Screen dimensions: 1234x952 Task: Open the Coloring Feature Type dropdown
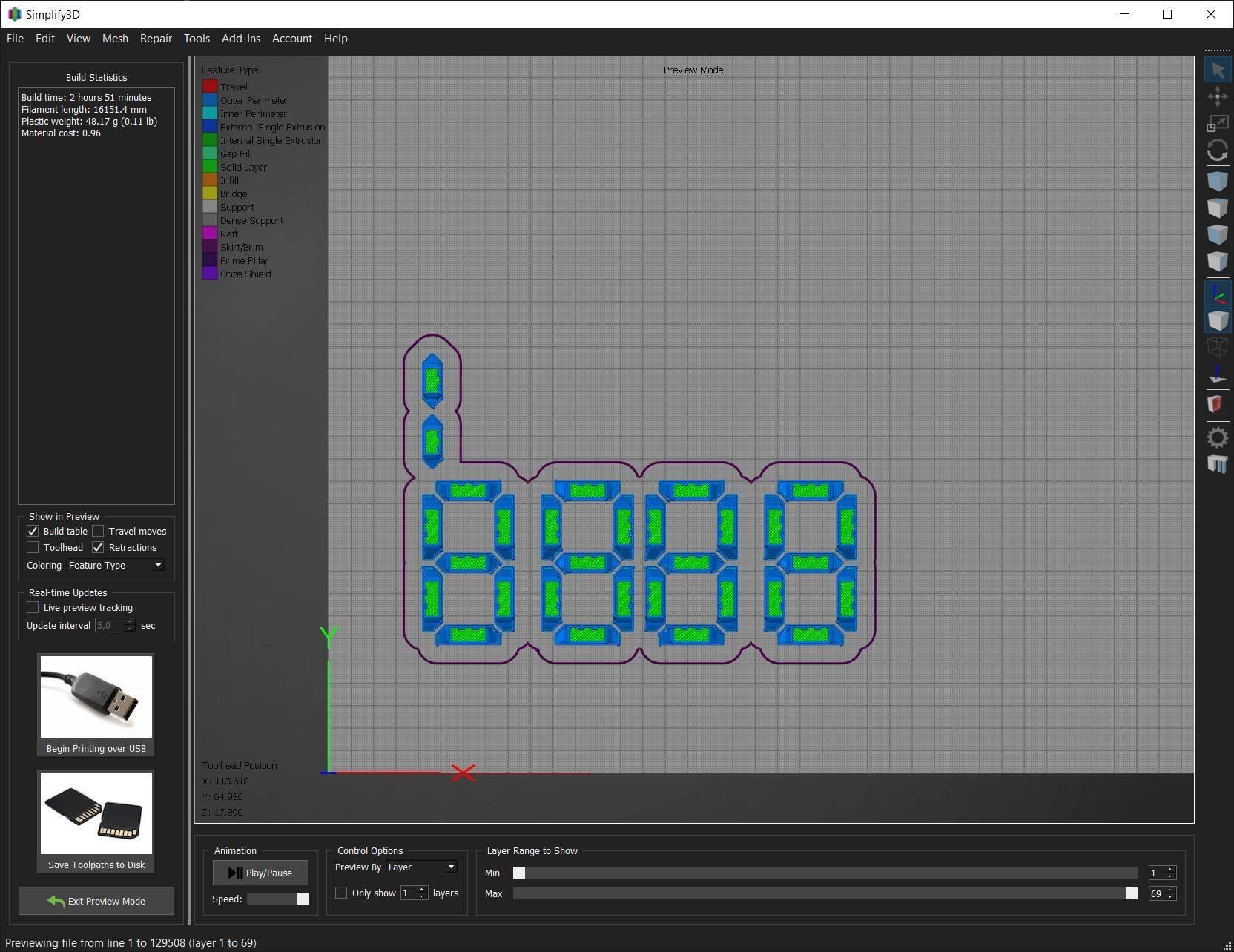pyautogui.click(x=116, y=565)
